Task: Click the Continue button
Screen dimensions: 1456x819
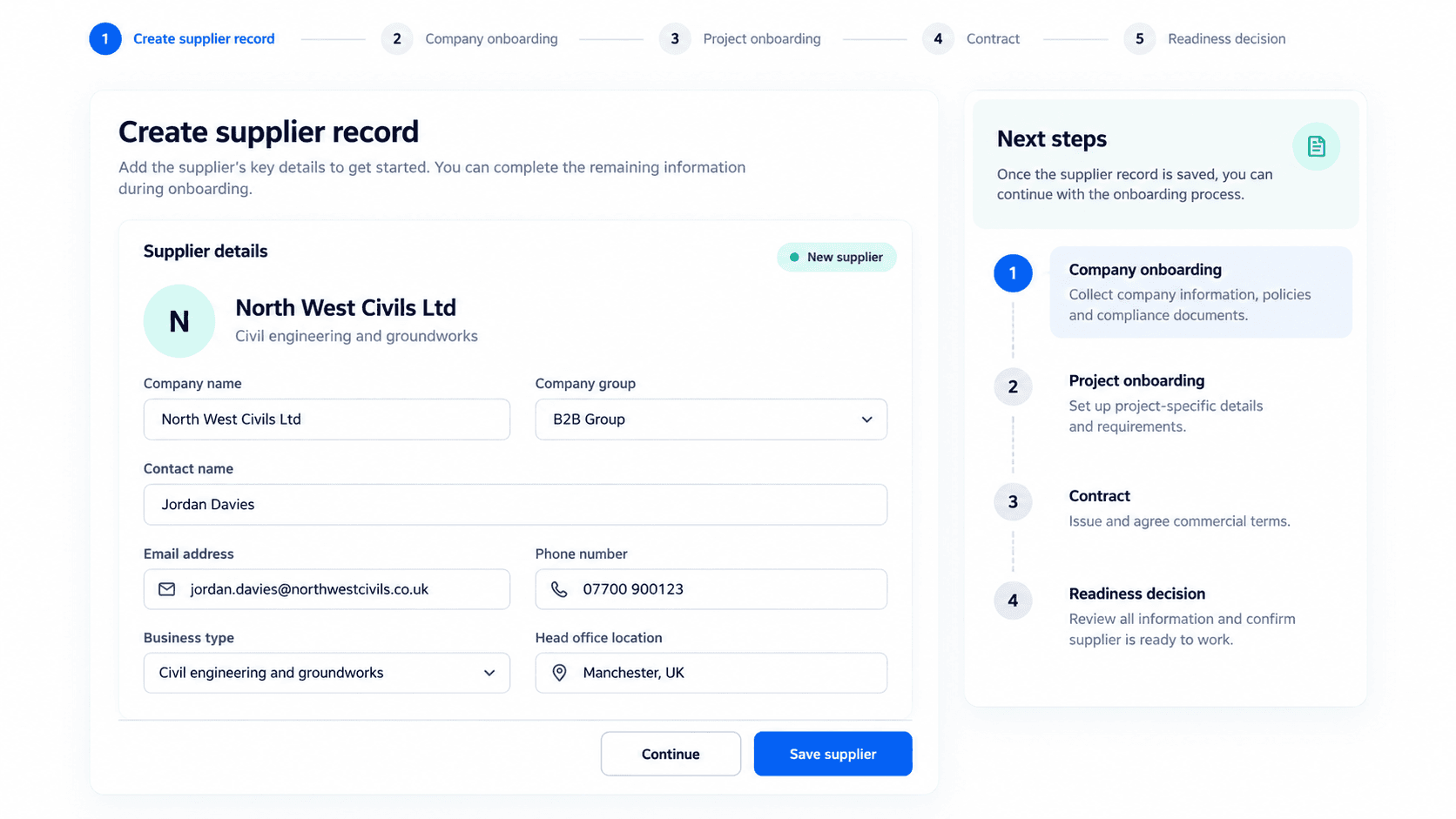Action: tap(671, 754)
